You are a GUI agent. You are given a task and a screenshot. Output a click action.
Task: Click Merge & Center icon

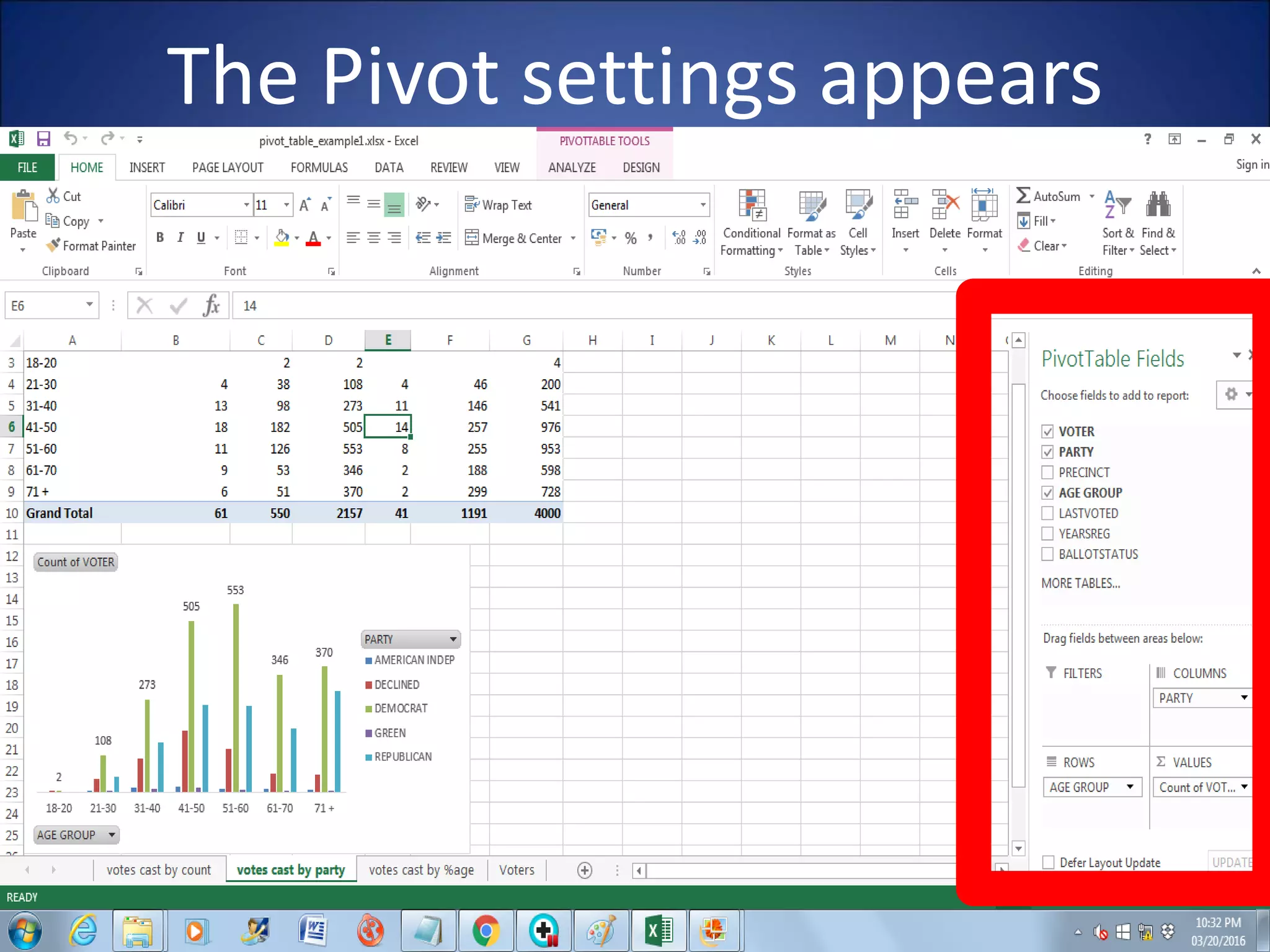click(472, 238)
